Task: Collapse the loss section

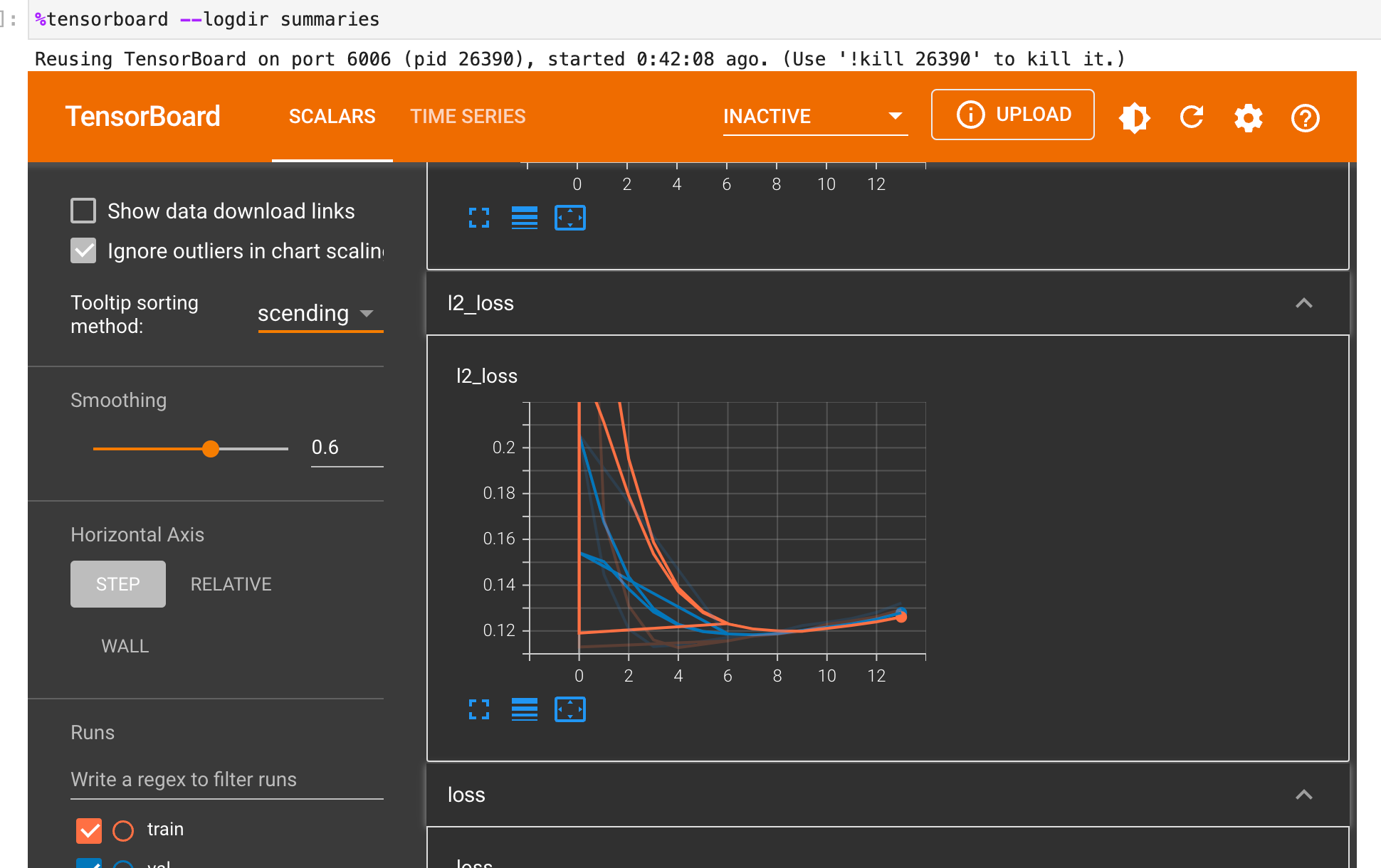Action: (x=1303, y=795)
